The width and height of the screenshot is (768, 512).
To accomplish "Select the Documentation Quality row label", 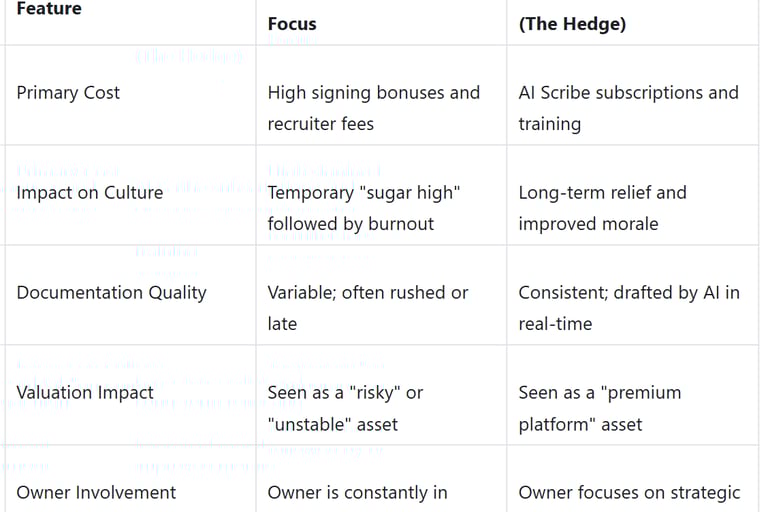I will 111,293.
